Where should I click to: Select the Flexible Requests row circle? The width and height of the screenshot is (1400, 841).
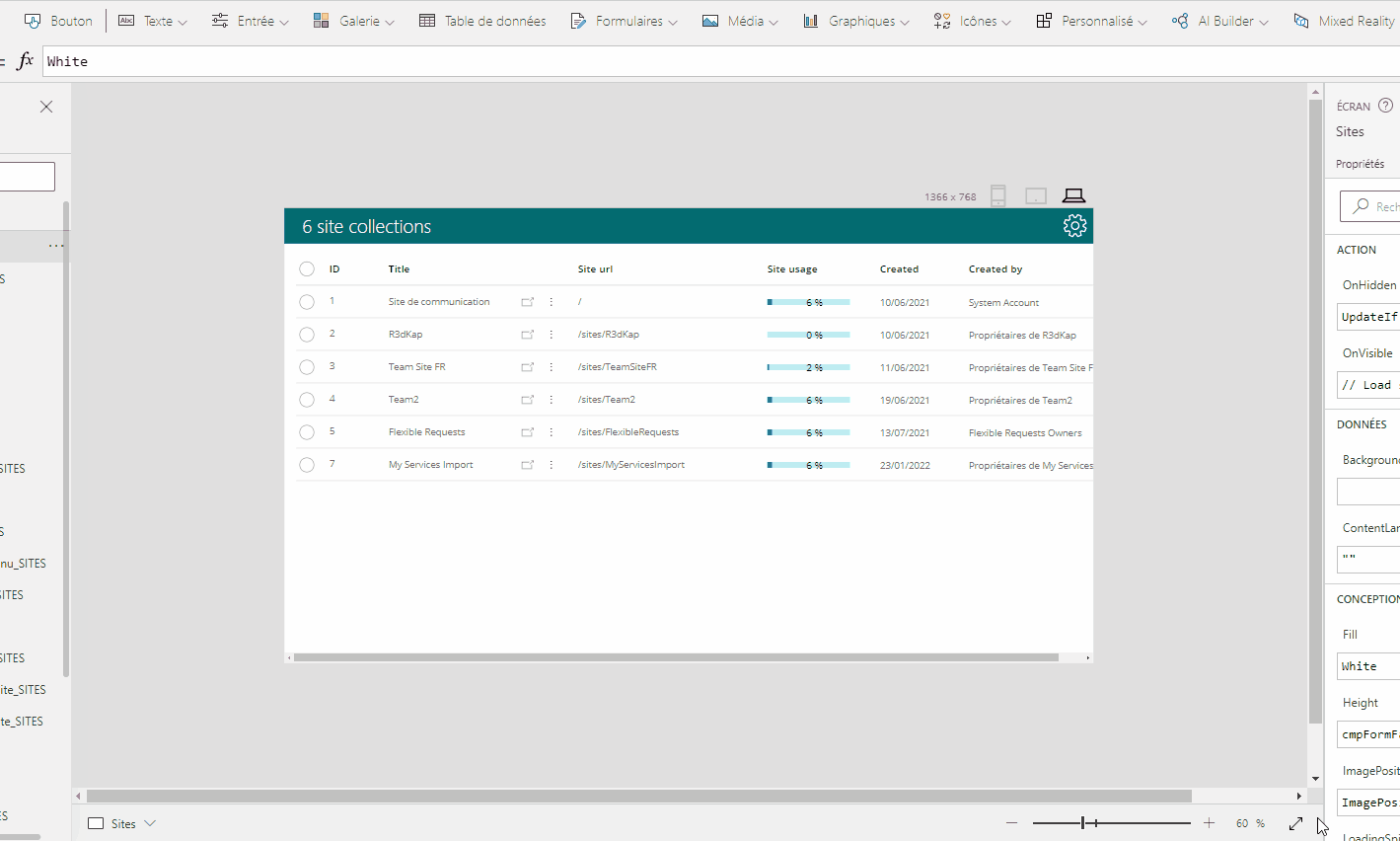[x=307, y=432]
